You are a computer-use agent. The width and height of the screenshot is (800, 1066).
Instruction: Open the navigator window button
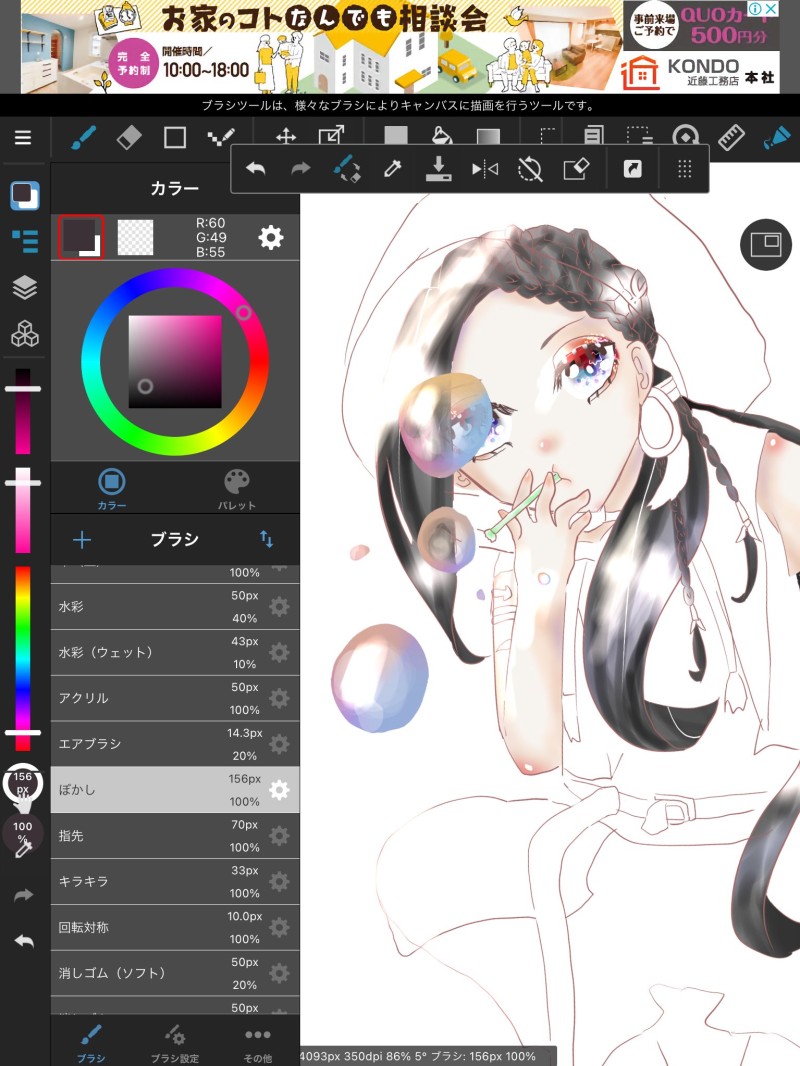click(x=765, y=245)
